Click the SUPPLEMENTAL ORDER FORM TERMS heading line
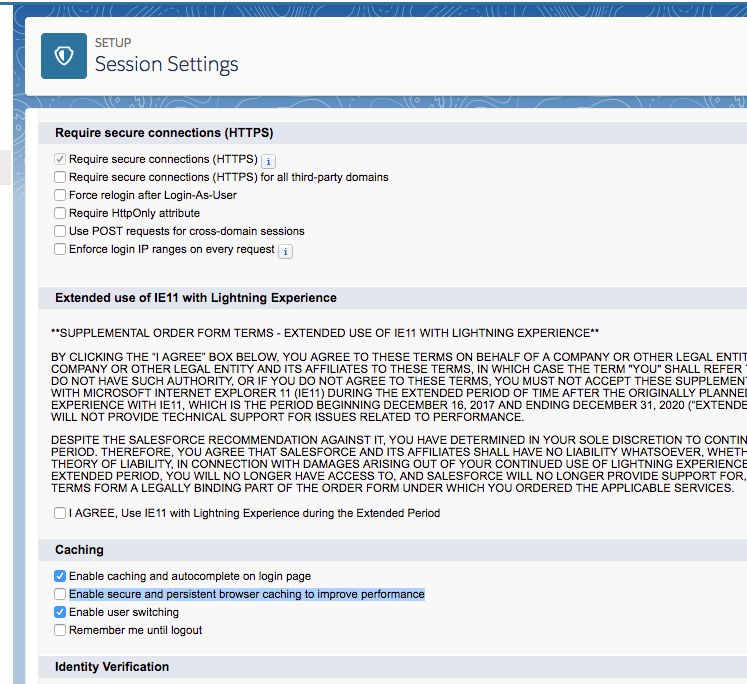 [x=325, y=333]
